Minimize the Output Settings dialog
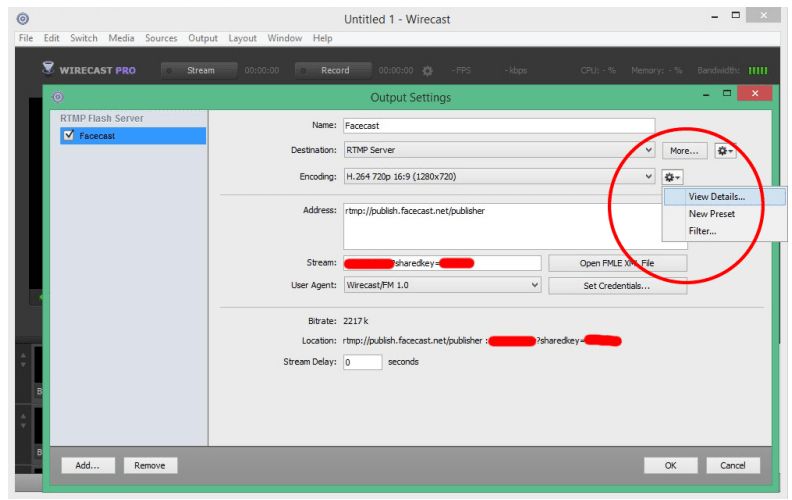The image size is (792, 500). click(x=706, y=94)
